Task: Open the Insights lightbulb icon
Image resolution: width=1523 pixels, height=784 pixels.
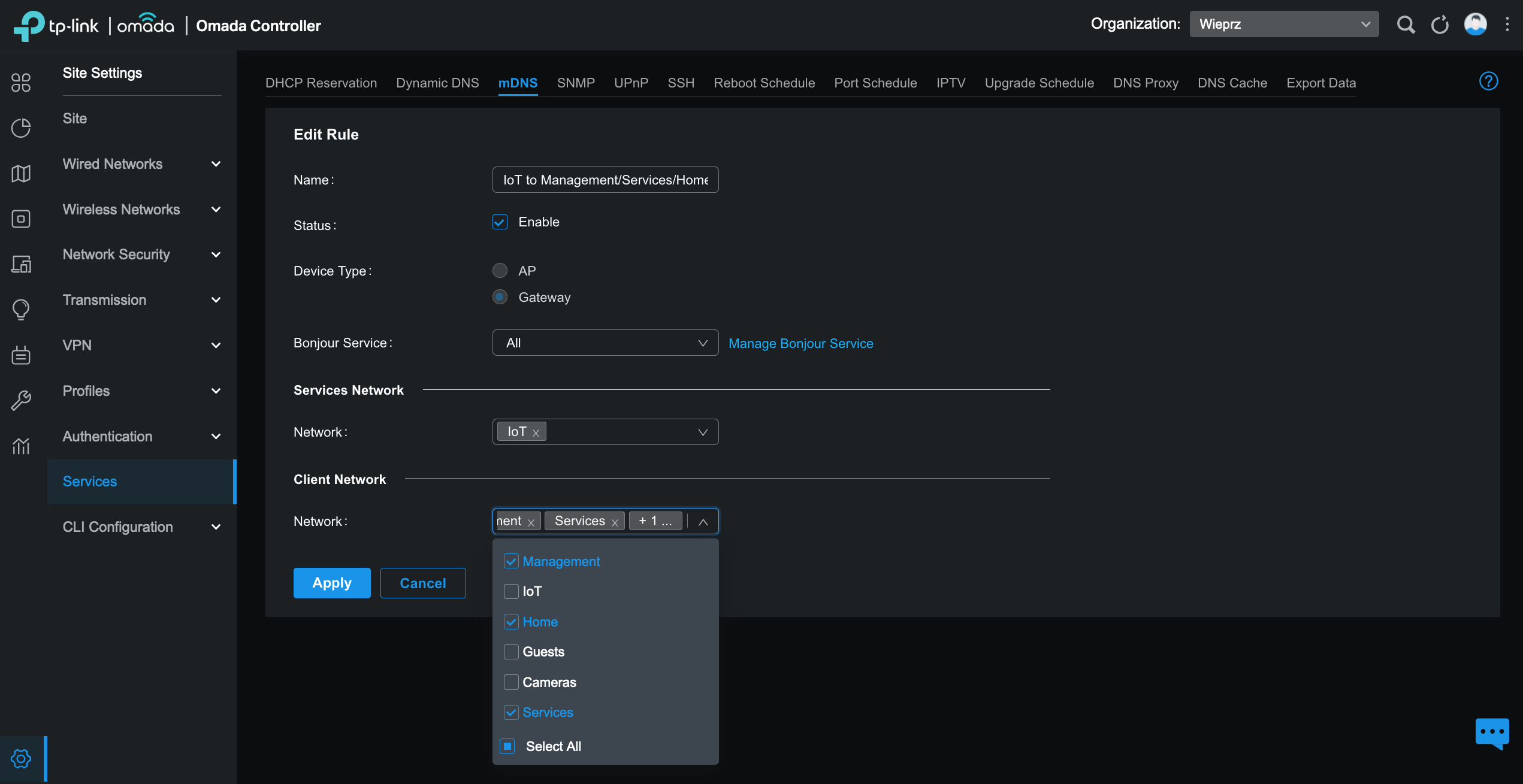Action: click(x=21, y=310)
